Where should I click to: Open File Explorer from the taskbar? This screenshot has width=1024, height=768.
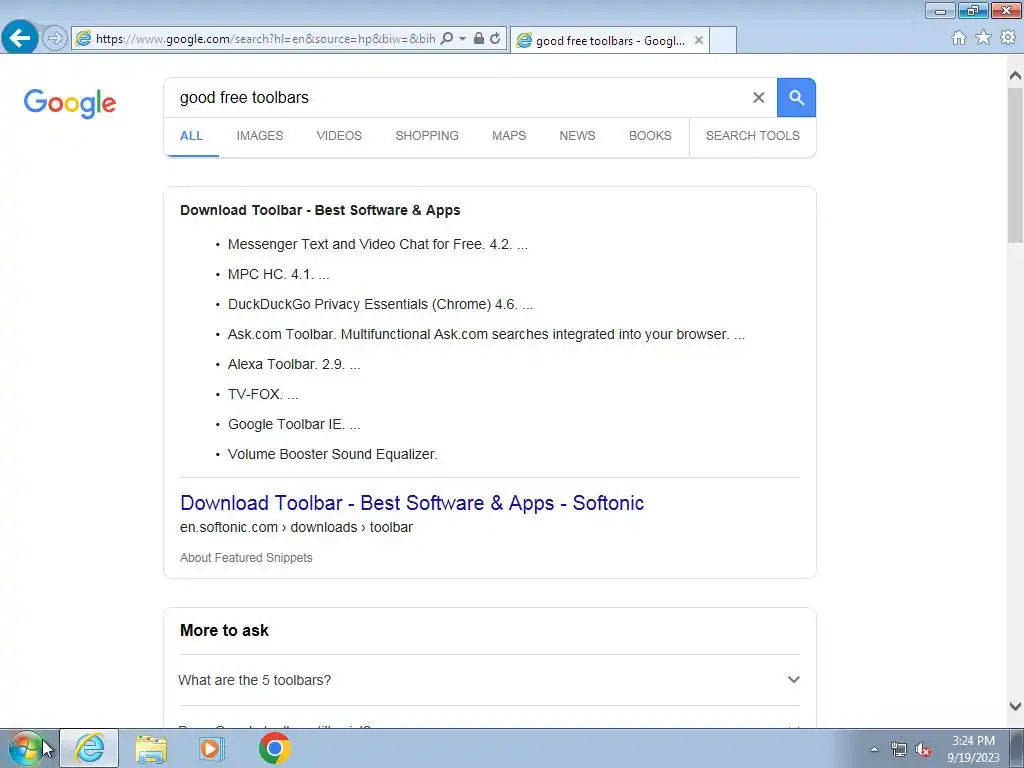point(151,749)
